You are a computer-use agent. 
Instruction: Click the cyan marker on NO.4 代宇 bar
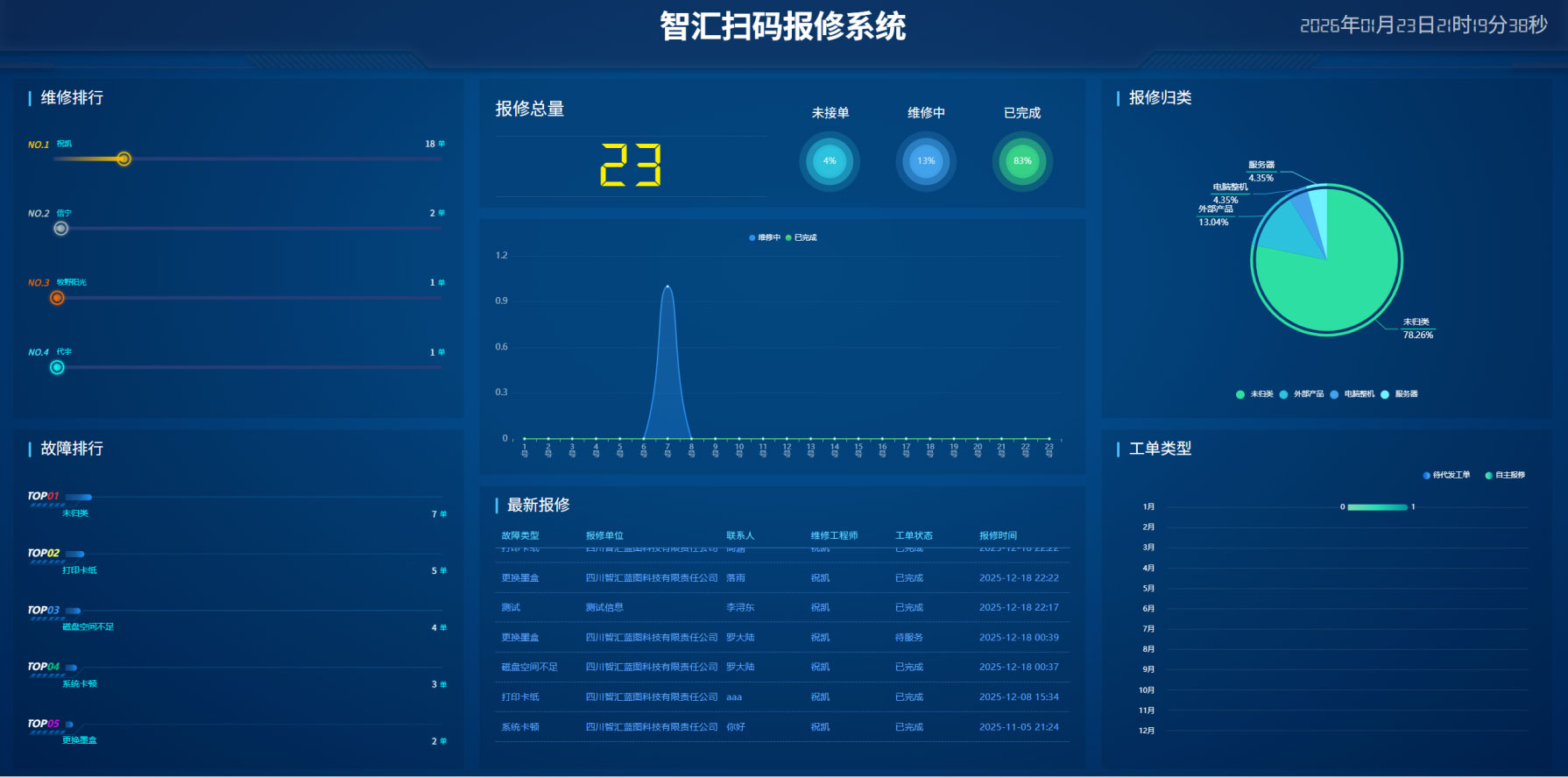[57, 367]
